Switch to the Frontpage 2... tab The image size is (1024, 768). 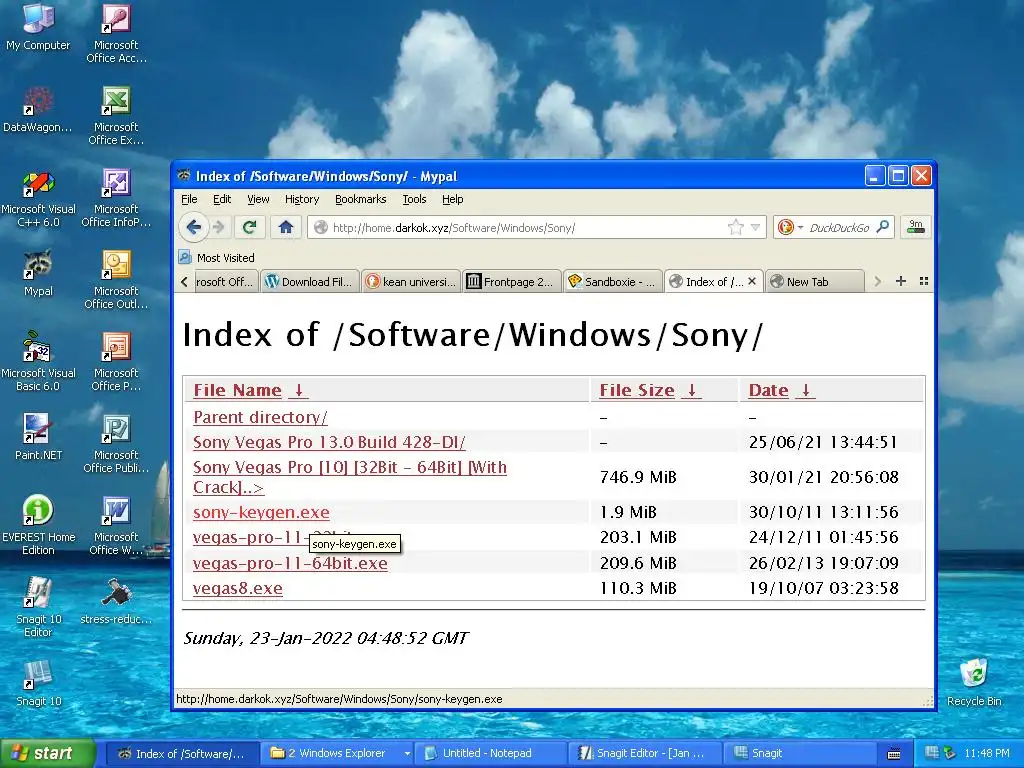(x=511, y=281)
